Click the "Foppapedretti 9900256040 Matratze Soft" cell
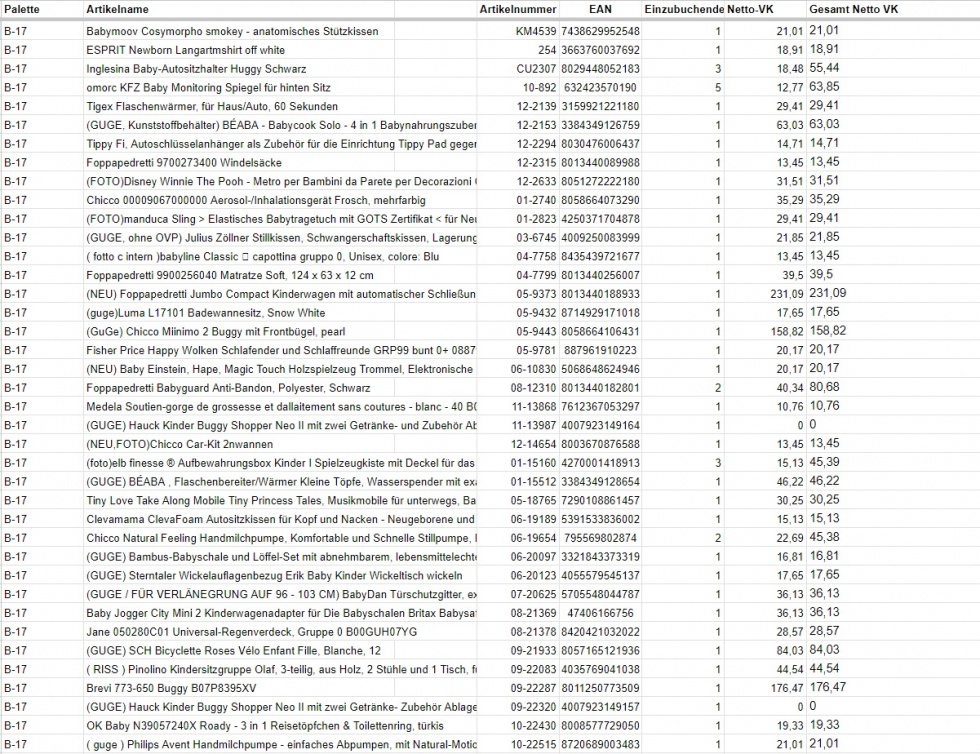The width and height of the screenshot is (980, 754). click(x=230, y=275)
